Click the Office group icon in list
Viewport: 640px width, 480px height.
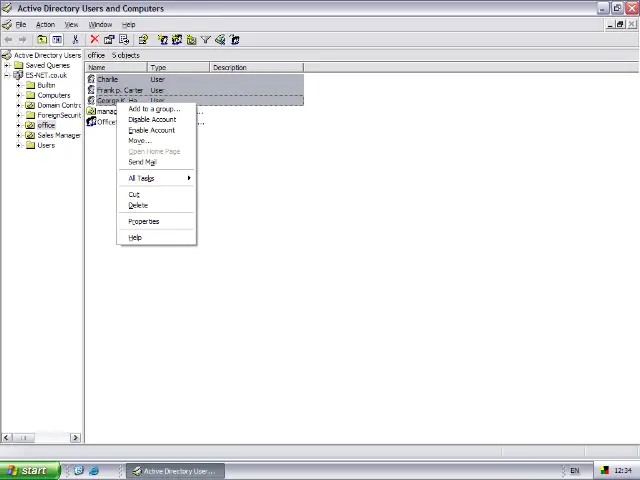click(91, 122)
